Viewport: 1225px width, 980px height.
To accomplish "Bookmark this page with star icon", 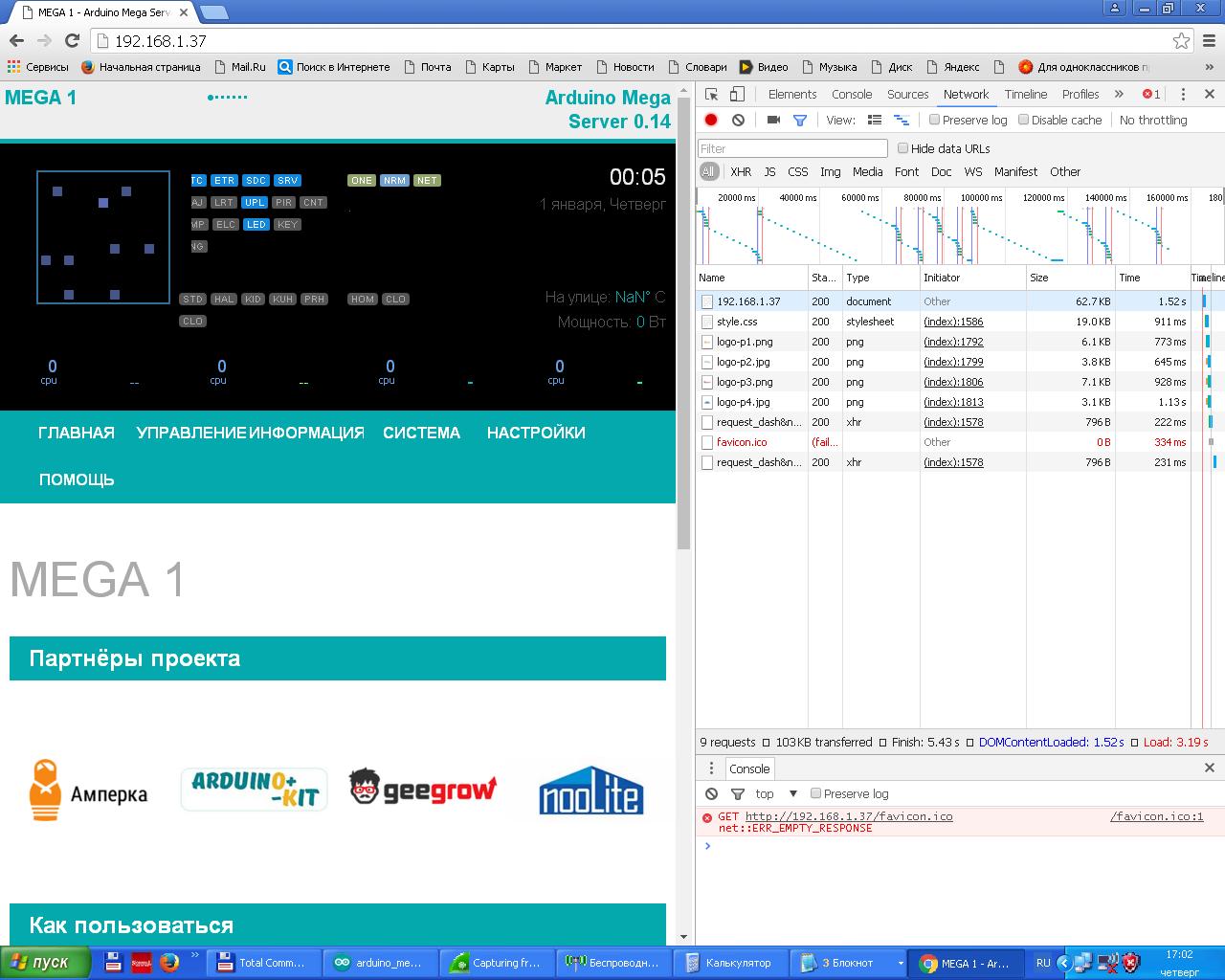I will point(1181,40).
